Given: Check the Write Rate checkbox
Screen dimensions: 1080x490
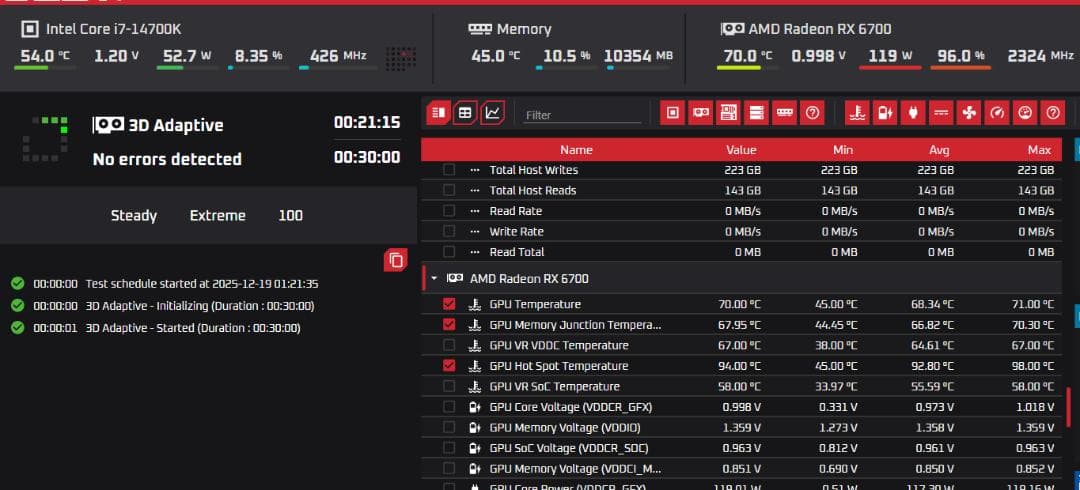Looking at the screenshot, I should (x=449, y=232).
